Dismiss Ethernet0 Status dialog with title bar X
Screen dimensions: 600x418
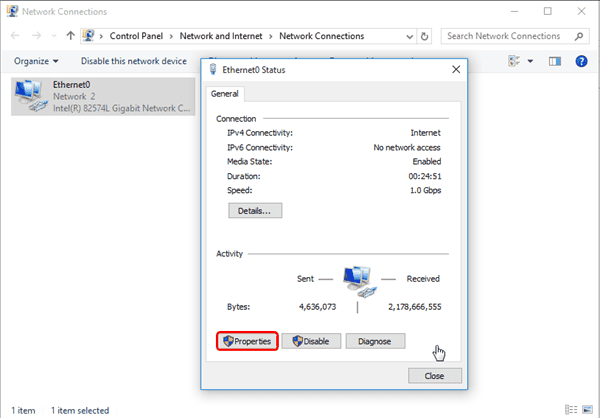point(456,70)
